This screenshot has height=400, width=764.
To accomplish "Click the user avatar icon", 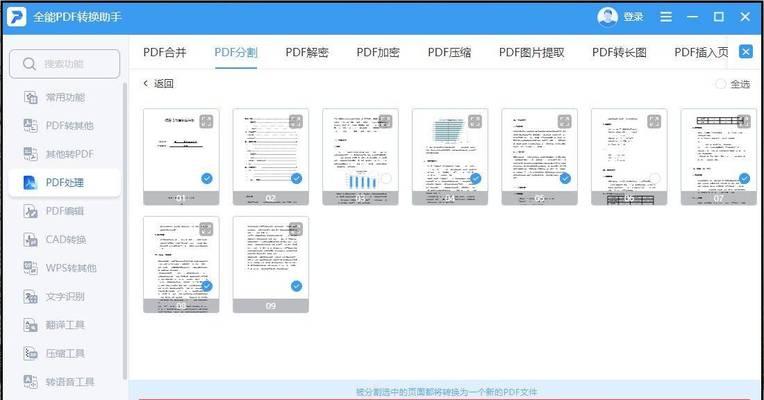I will [607, 17].
